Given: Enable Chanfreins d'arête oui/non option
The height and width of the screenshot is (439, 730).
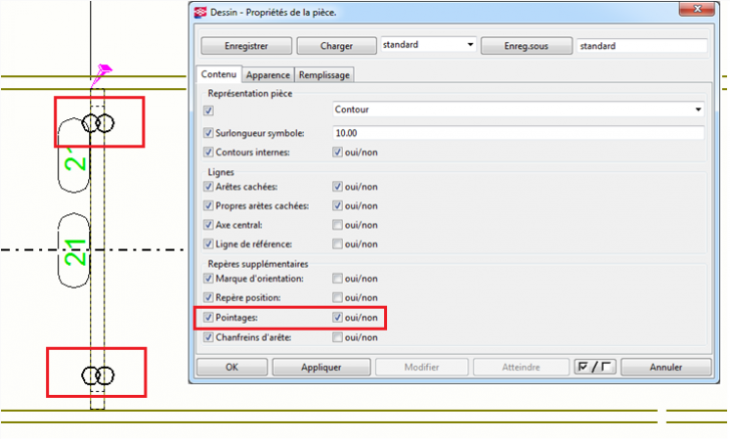Looking at the screenshot, I should [338, 338].
